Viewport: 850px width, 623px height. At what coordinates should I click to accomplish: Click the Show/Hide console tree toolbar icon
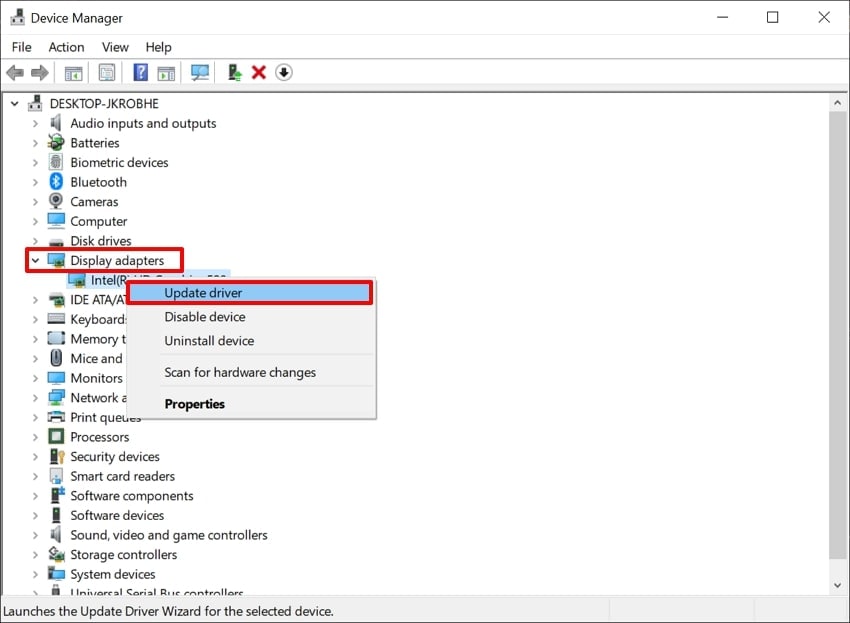point(73,71)
